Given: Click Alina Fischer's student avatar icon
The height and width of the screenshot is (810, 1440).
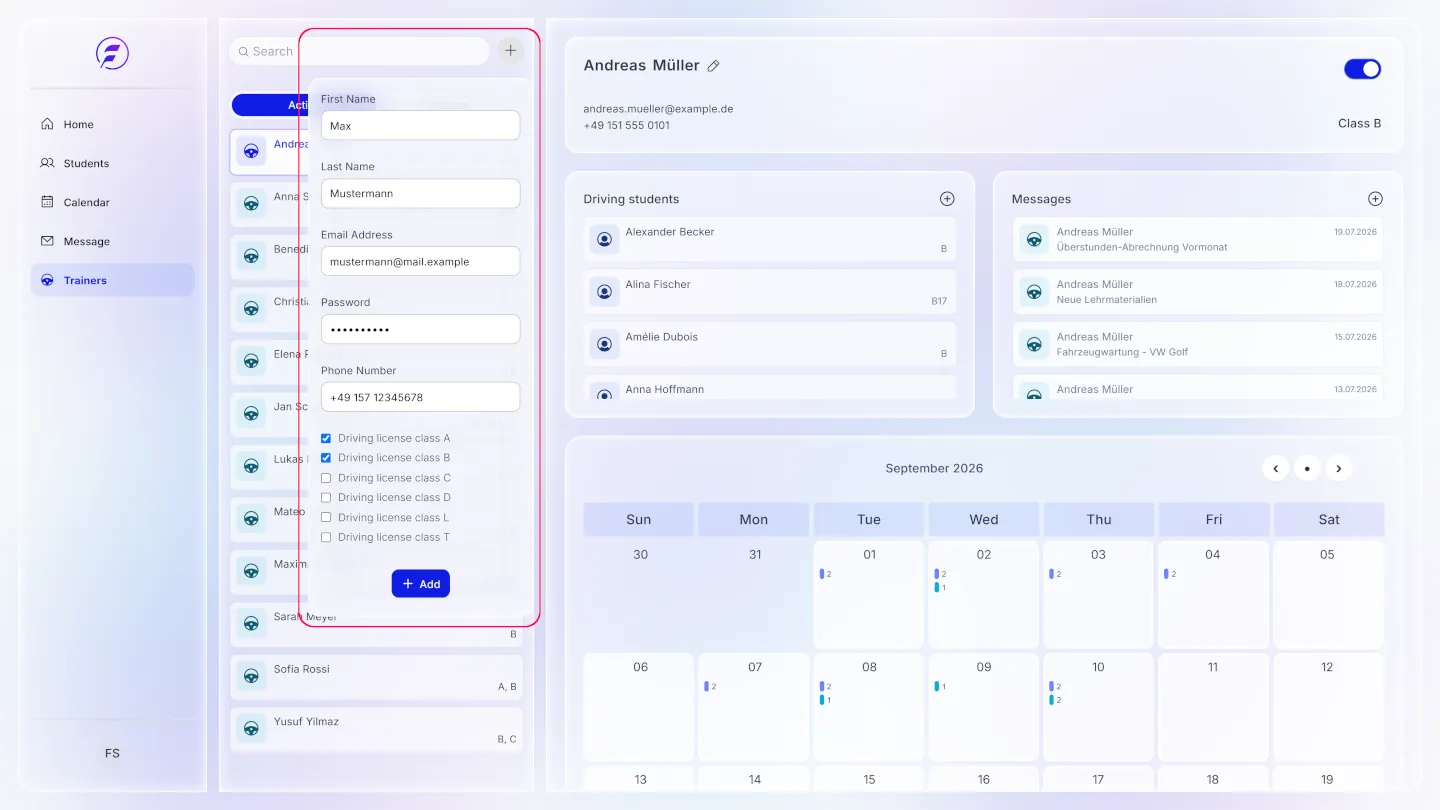Looking at the screenshot, I should (604, 292).
